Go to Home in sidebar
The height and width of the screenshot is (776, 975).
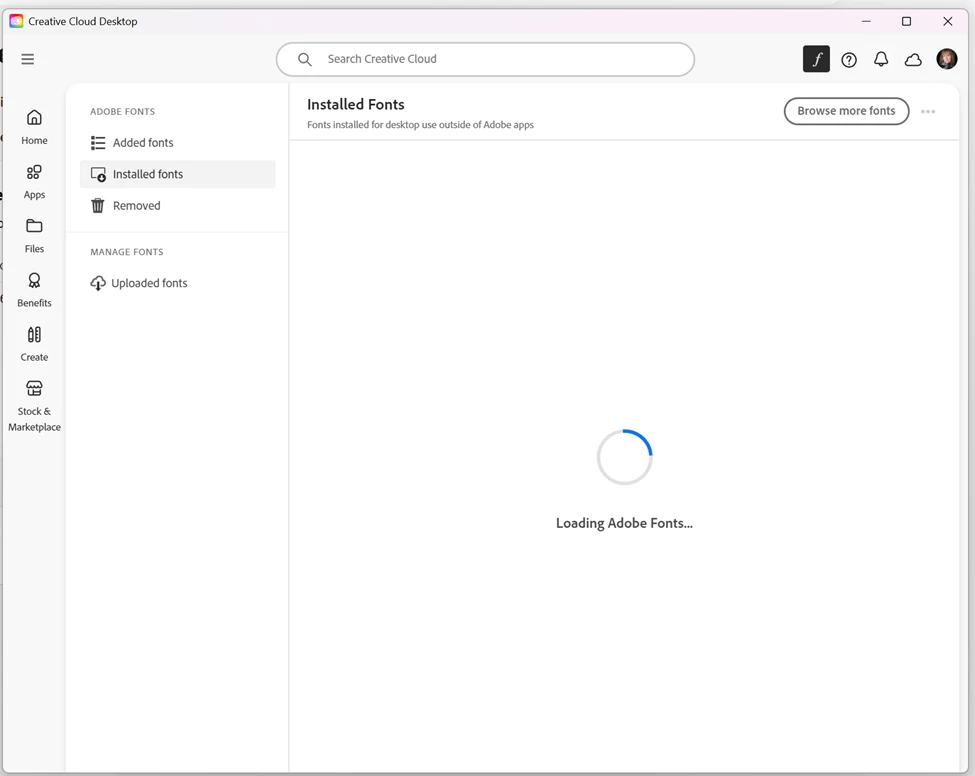pyautogui.click(x=34, y=127)
